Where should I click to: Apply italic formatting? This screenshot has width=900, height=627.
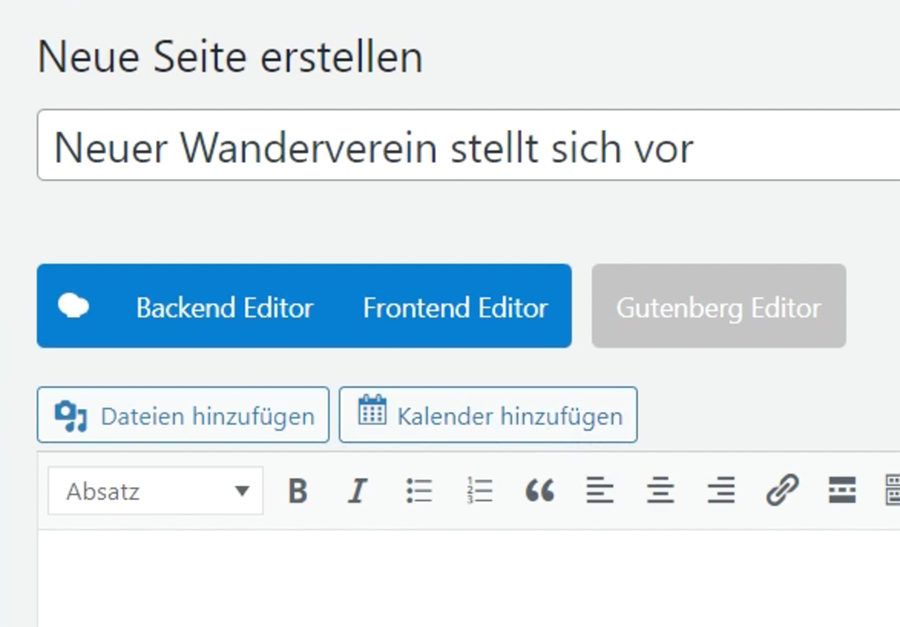(x=357, y=491)
